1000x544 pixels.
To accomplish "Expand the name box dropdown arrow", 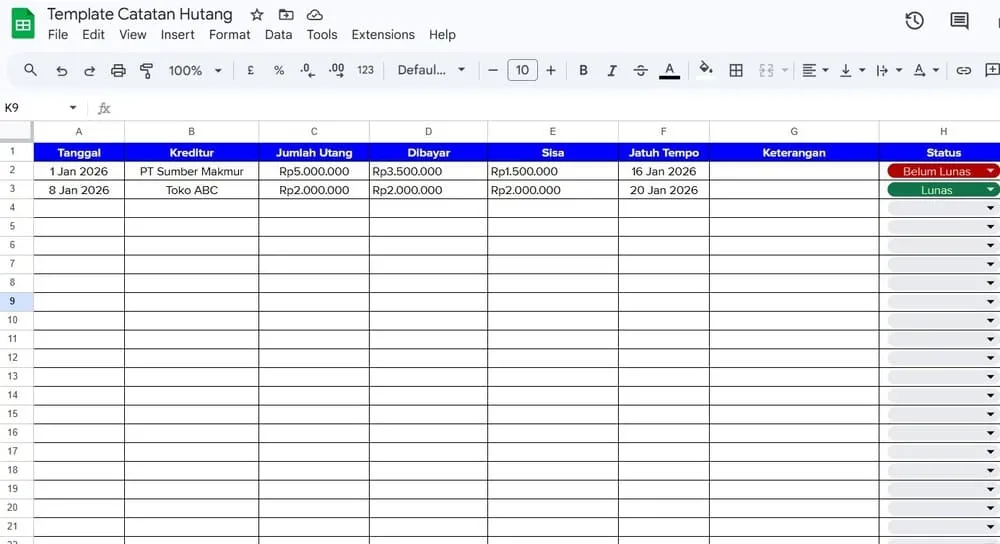I will pos(73,108).
